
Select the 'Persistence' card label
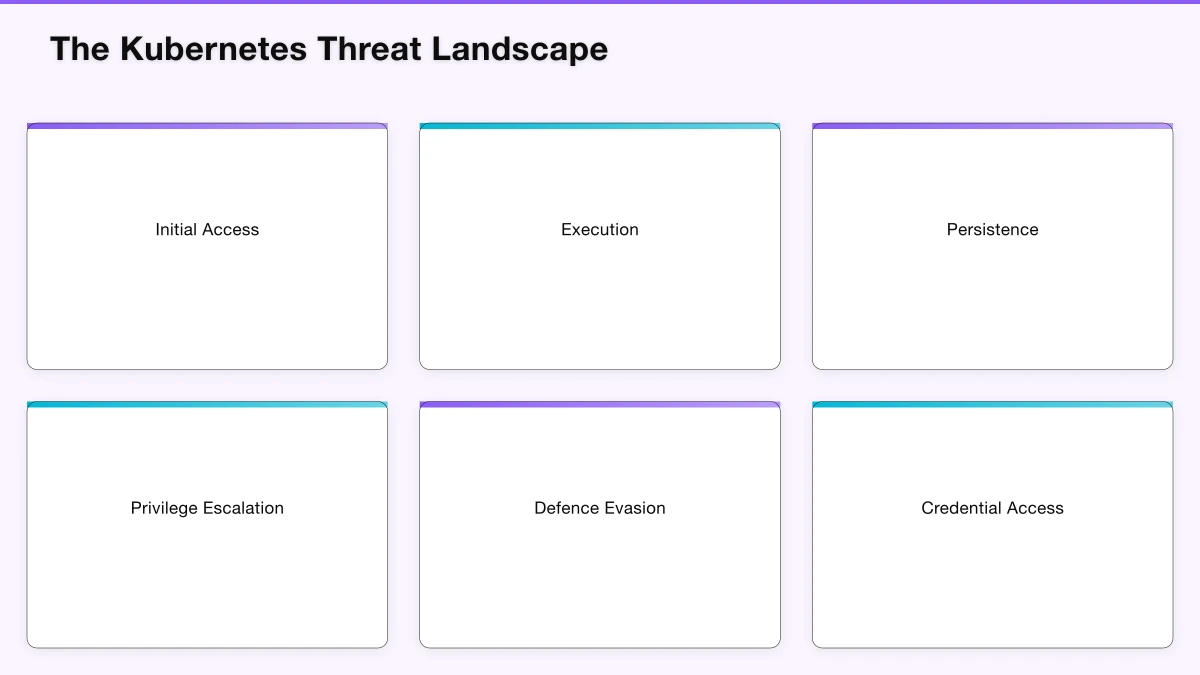pyautogui.click(x=992, y=230)
